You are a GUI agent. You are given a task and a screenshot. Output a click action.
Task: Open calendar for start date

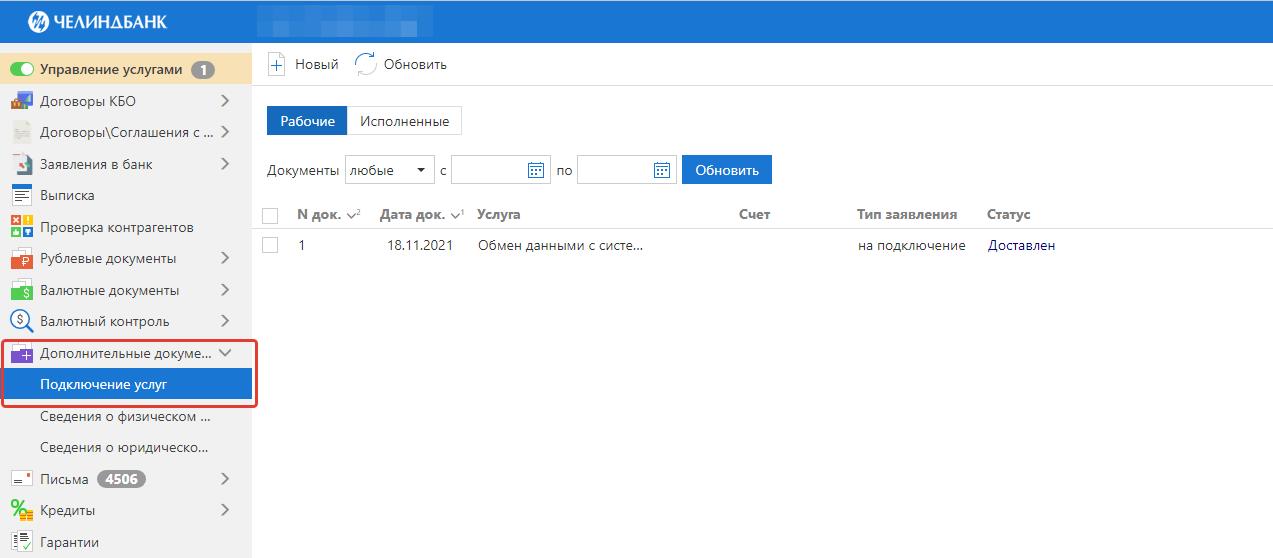[537, 170]
